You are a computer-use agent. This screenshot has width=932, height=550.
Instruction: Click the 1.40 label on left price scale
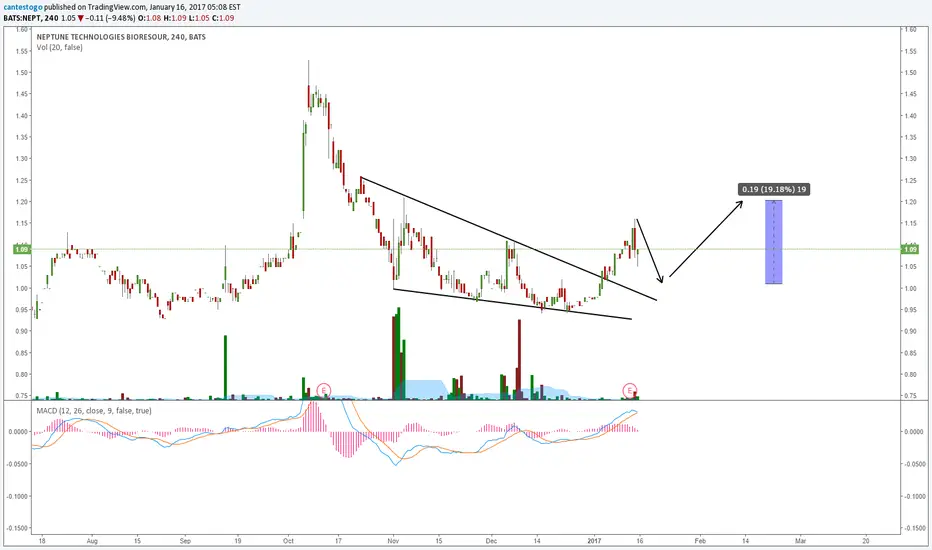coord(22,116)
